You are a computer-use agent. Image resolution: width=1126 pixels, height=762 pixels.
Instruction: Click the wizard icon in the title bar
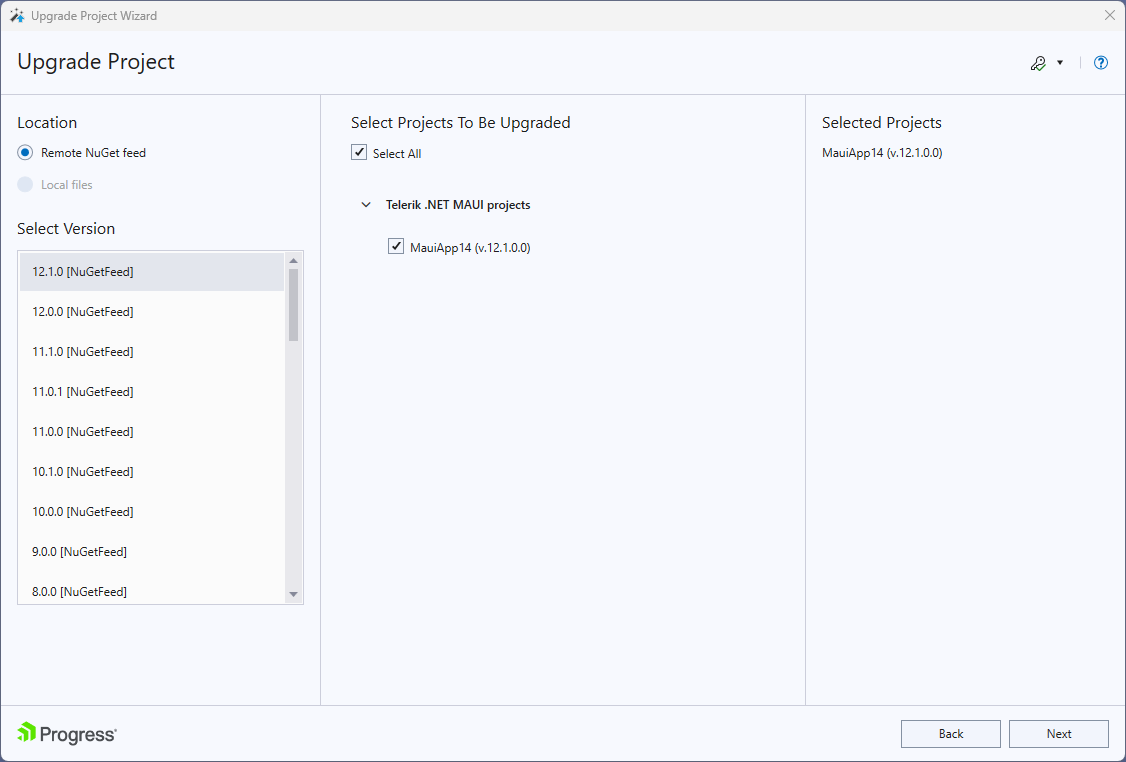click(x=17, y=15)
